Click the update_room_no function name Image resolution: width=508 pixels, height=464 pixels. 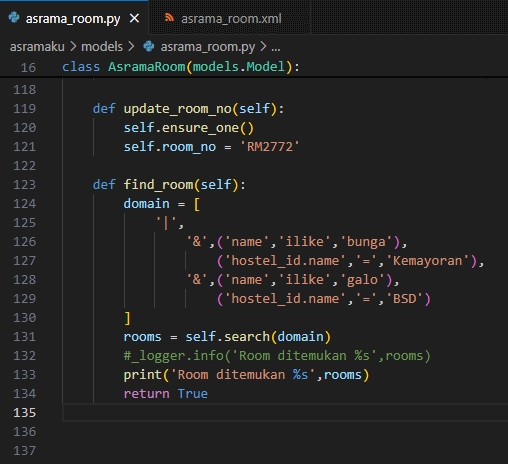point(178,109)
